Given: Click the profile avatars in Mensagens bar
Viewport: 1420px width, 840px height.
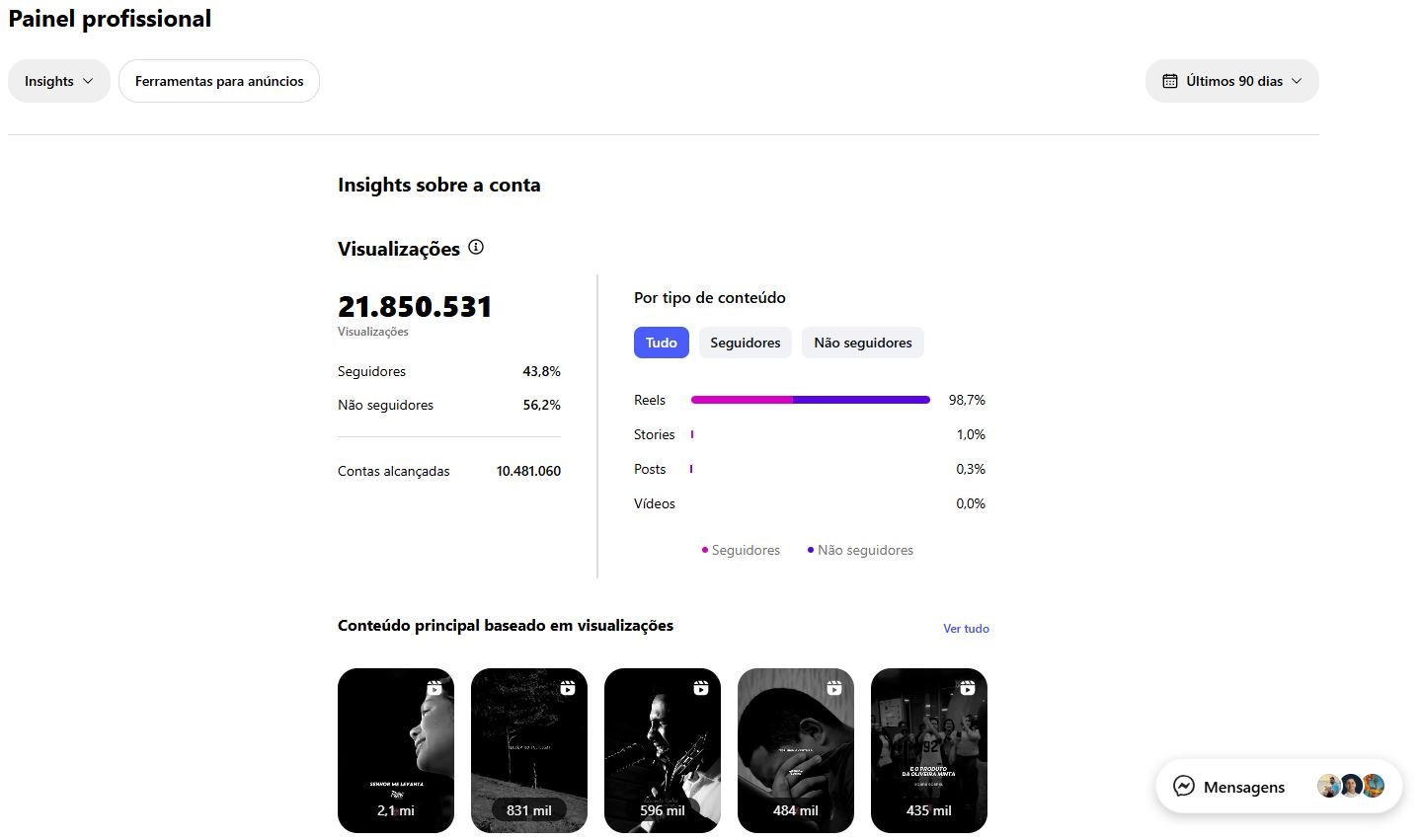Looking at the screenshot, I should point(1351,786).
